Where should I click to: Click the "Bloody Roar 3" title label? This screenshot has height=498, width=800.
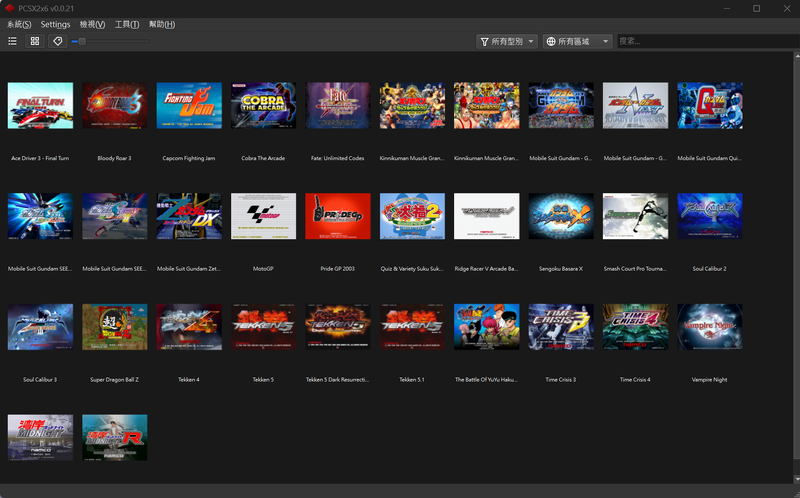[x=114, y=158]
